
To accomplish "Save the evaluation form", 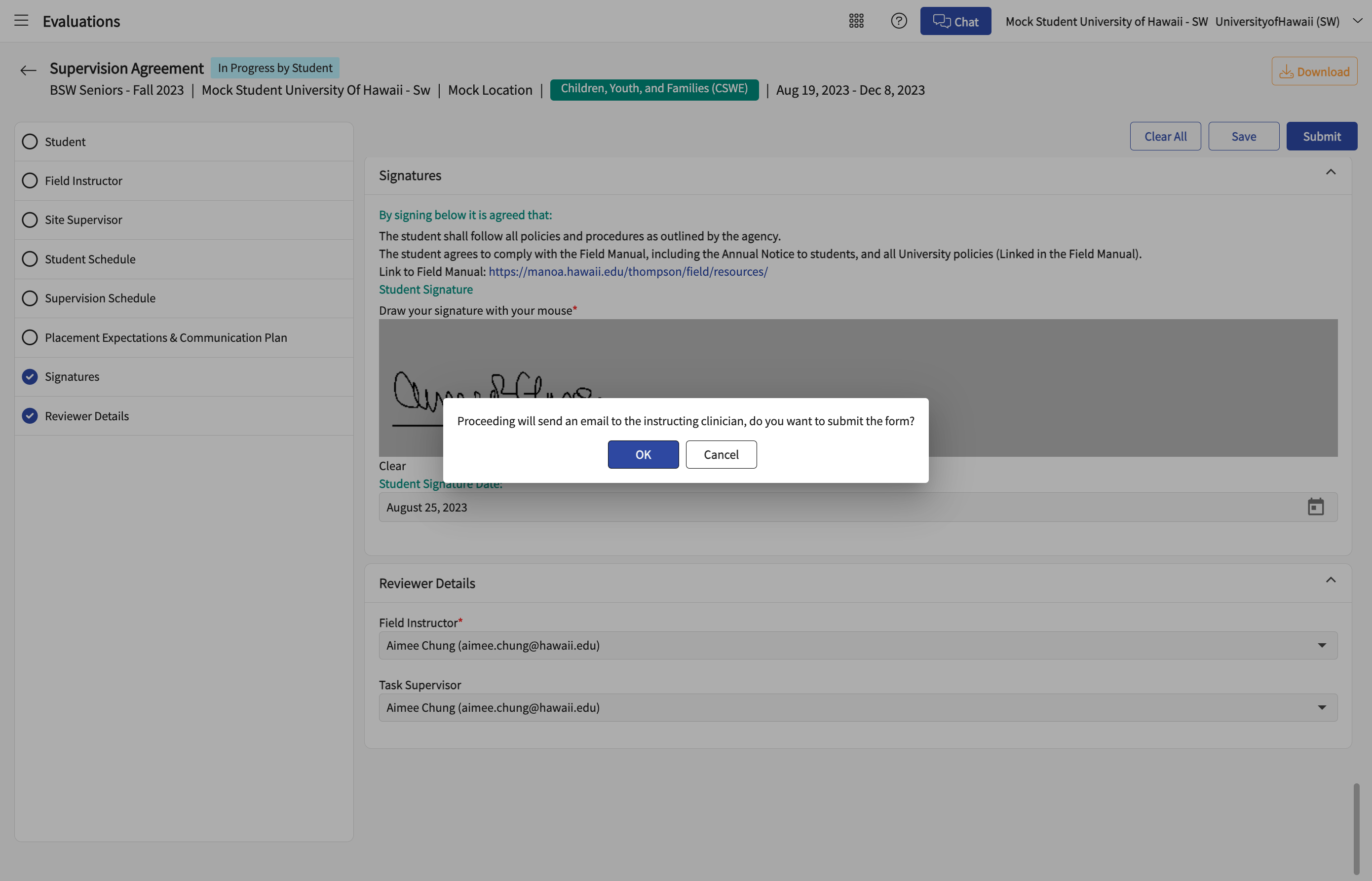I will (x=1244, y=136).
